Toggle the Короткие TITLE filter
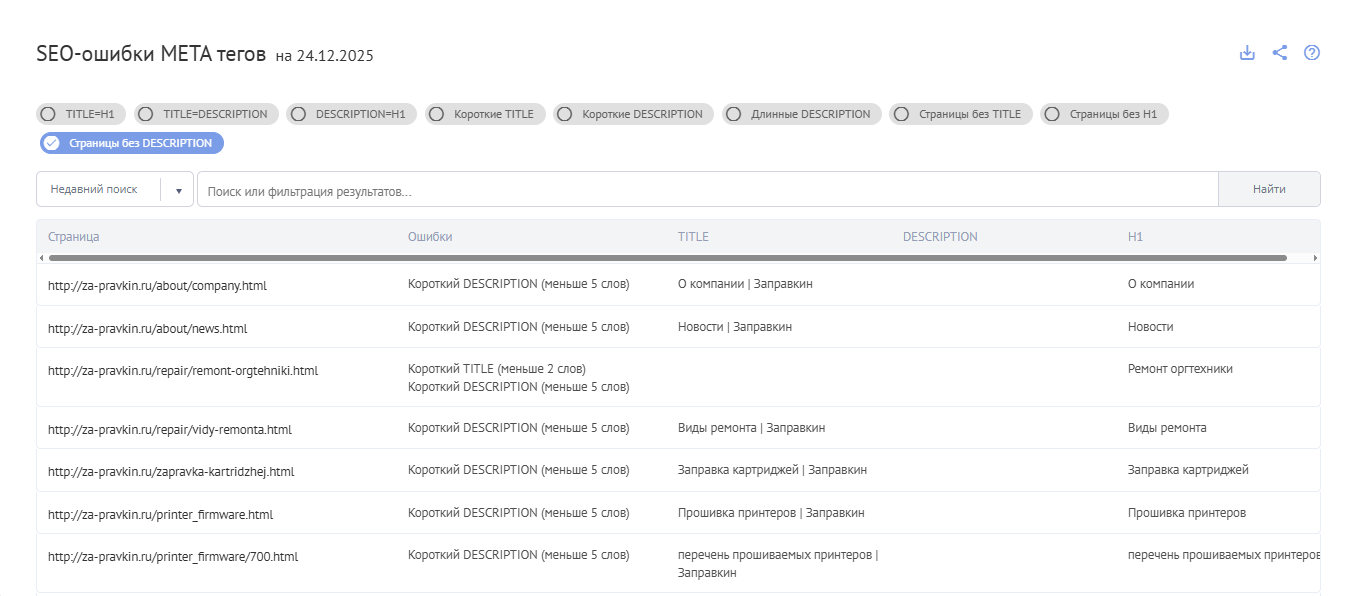The height and width of the screenshot is (596, 1354). coord(485,114)
